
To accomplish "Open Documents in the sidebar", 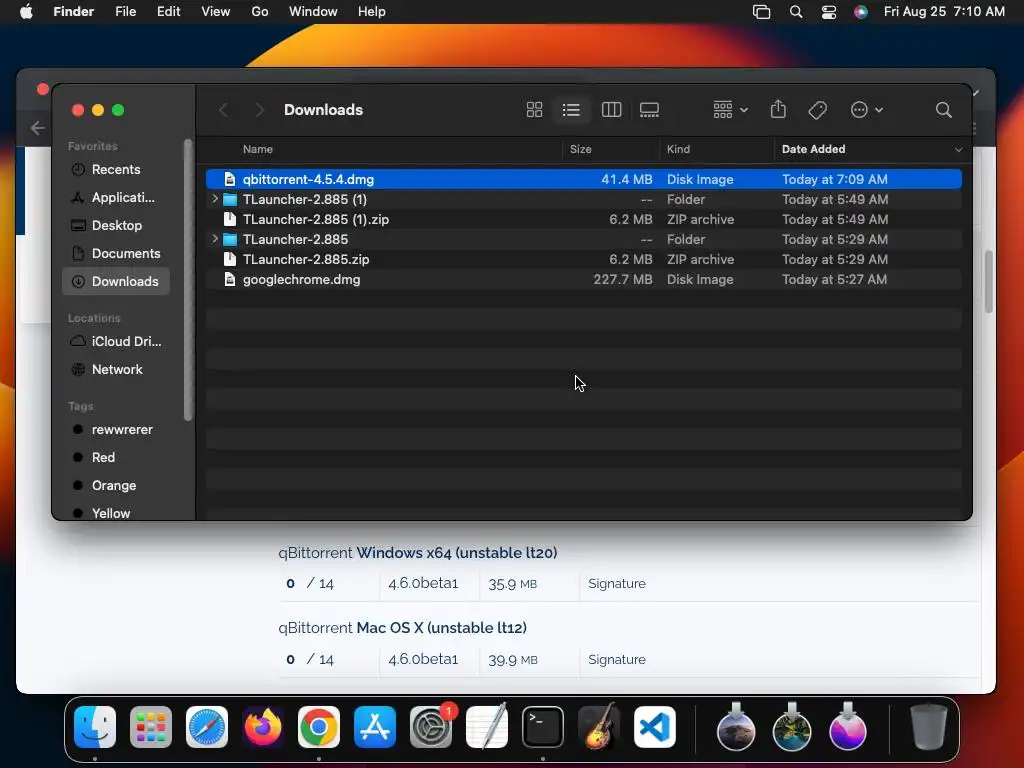I will [116, 253].
